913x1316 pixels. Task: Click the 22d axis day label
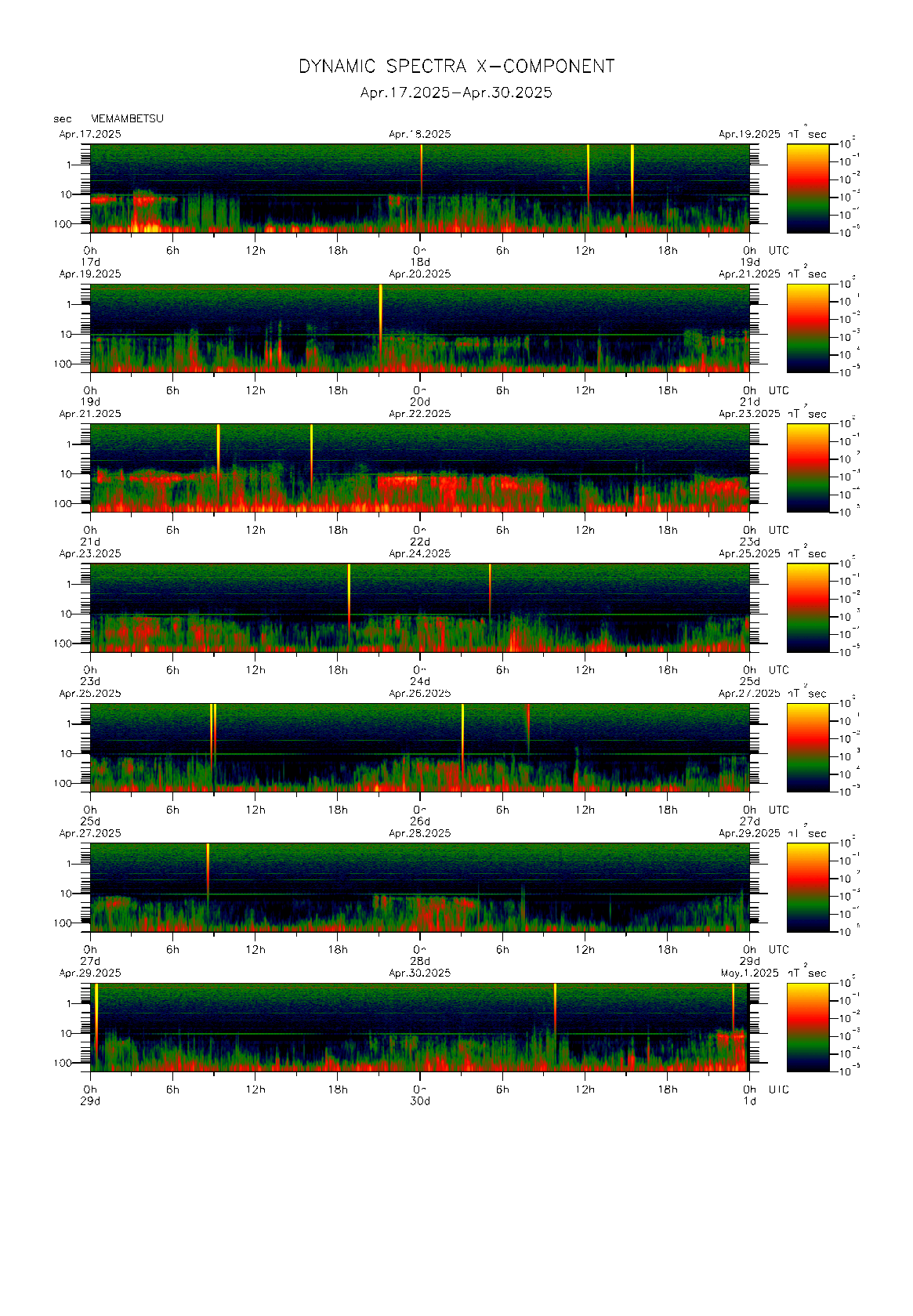point(421,542)
